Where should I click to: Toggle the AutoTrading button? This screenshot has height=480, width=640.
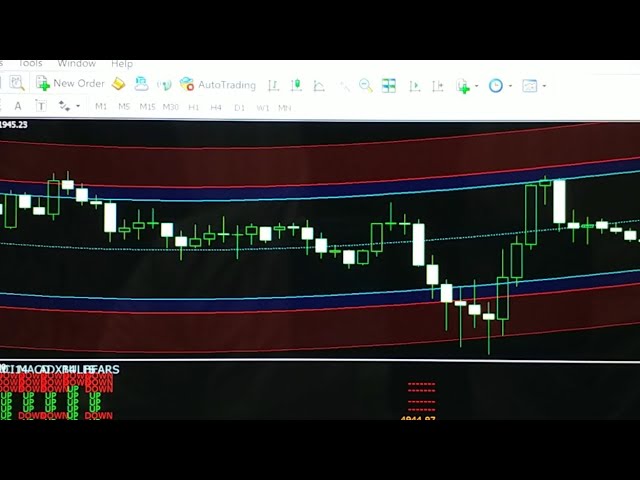click(x=218, y=85)
